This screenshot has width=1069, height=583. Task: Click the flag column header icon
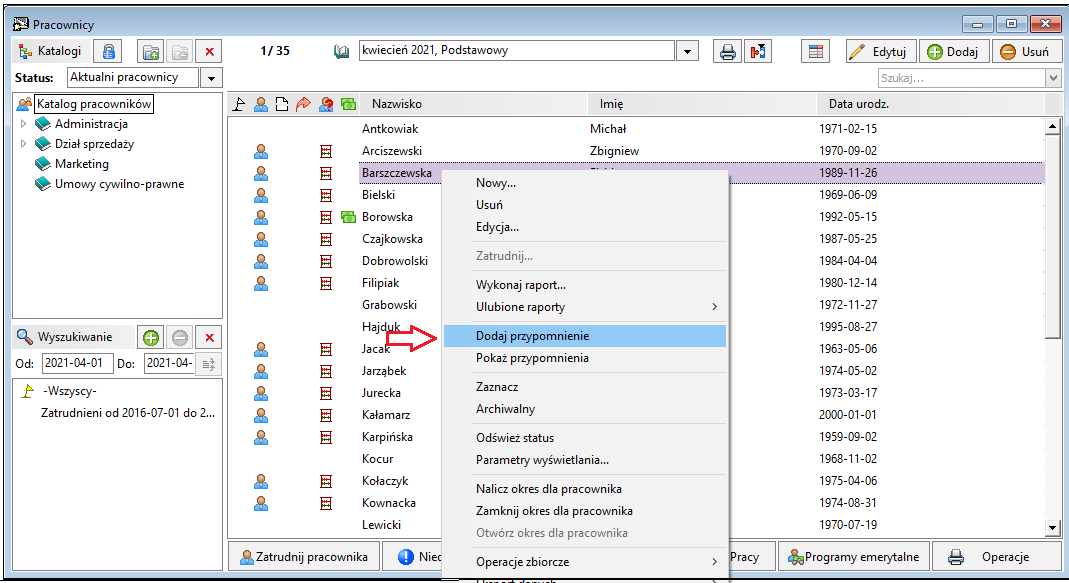(x=239, y=104)
